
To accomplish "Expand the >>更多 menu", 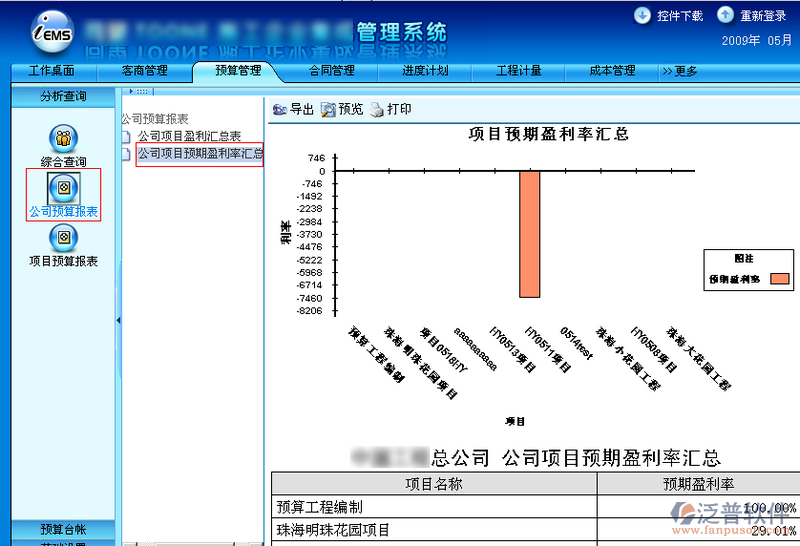I will (x=680, y=71).
